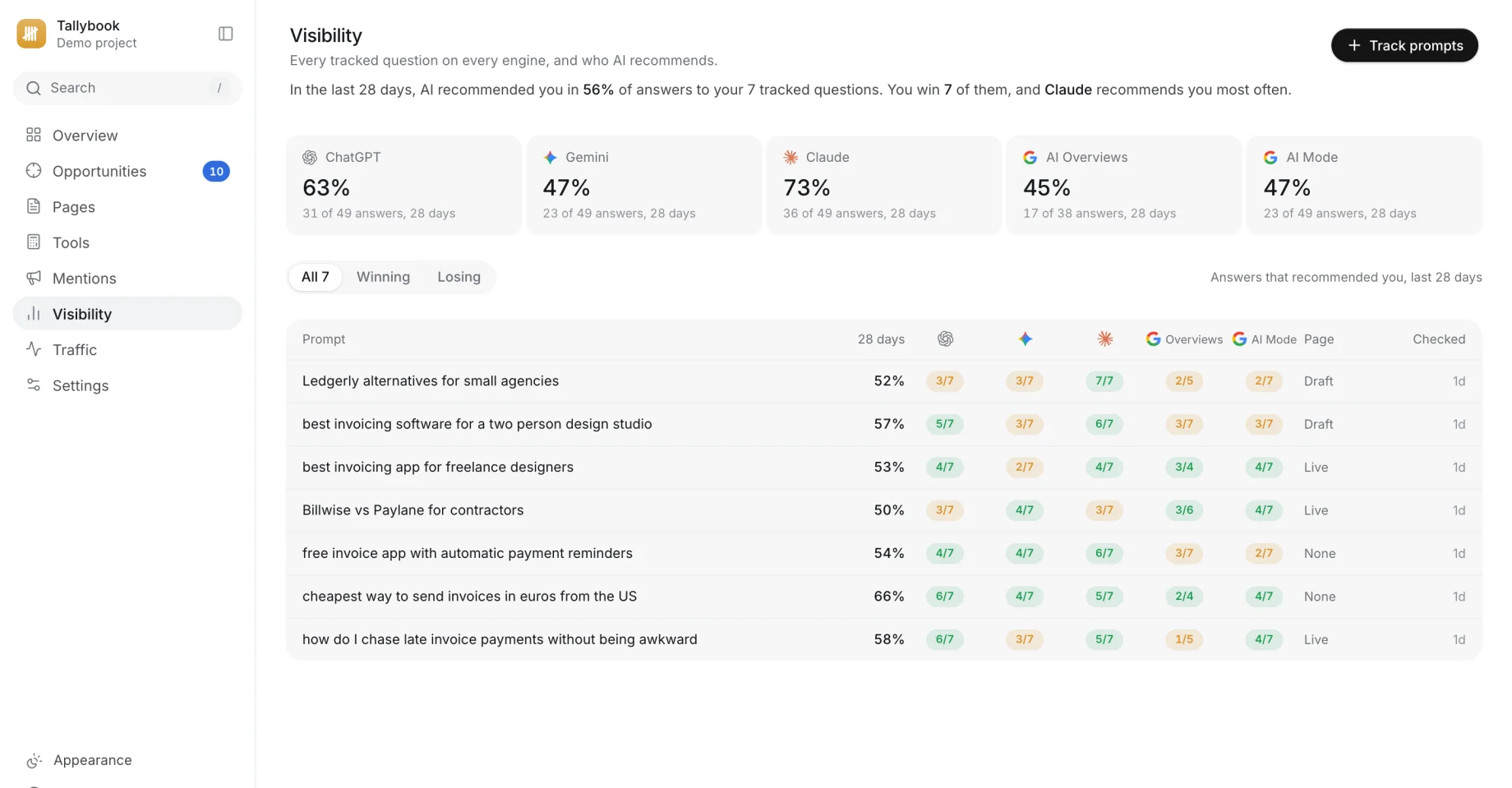
Task: Open the Claude 73% summary card
Action: click(x=884, y=186)
